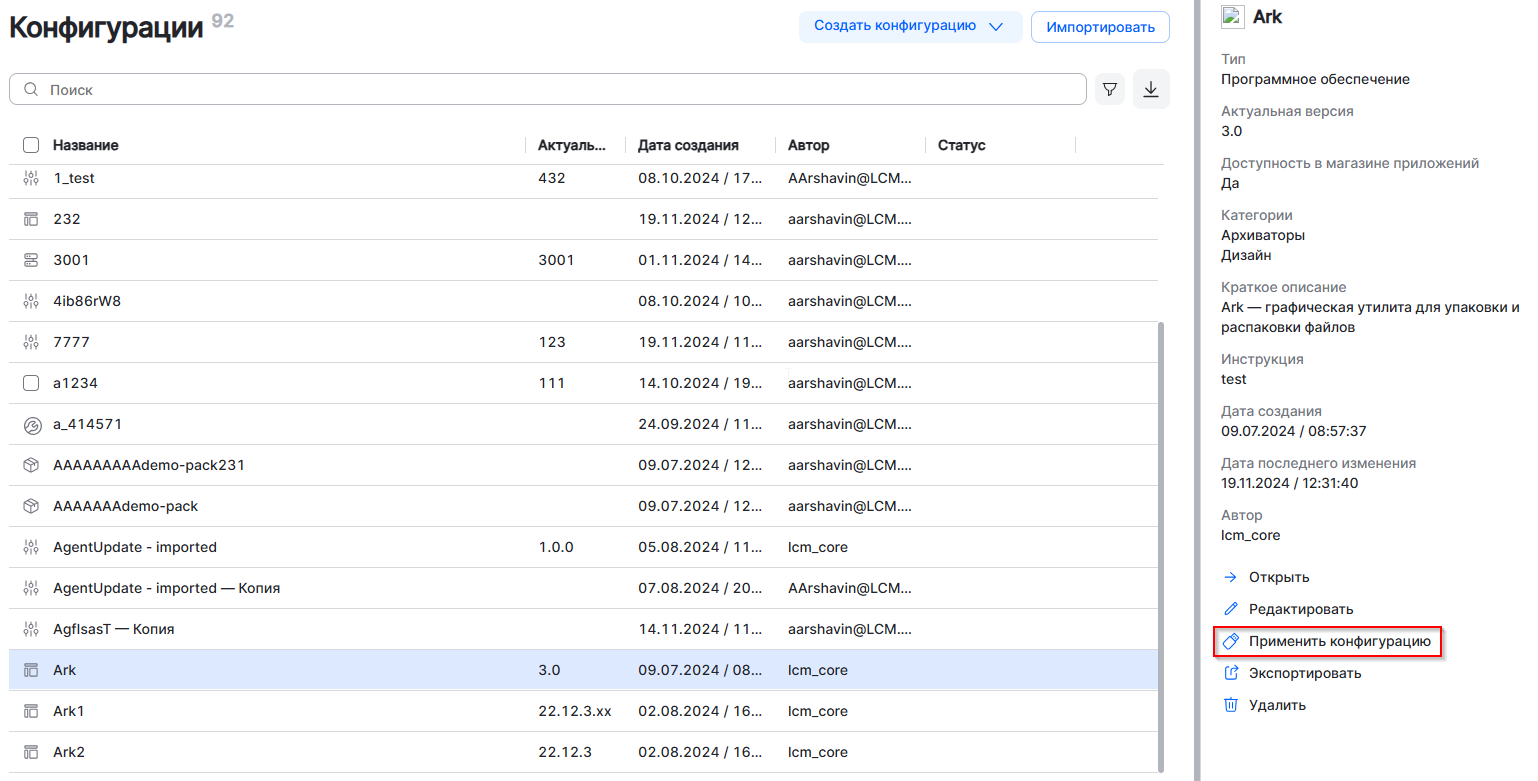Click the export icon in the Ark panel
1538x781 pixels.
tap(1231, 673)
